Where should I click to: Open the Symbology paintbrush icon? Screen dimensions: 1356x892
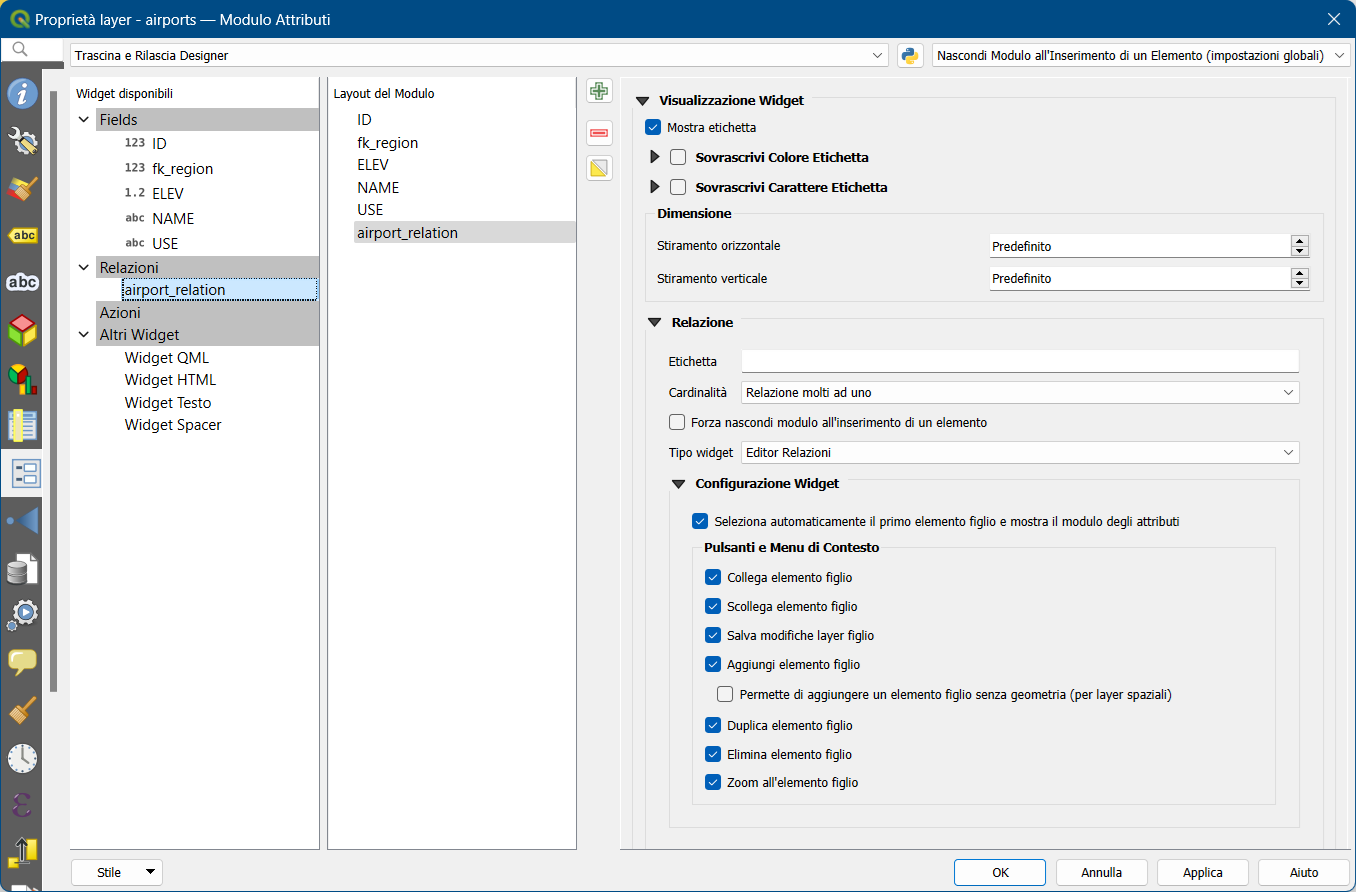(22, 188)
